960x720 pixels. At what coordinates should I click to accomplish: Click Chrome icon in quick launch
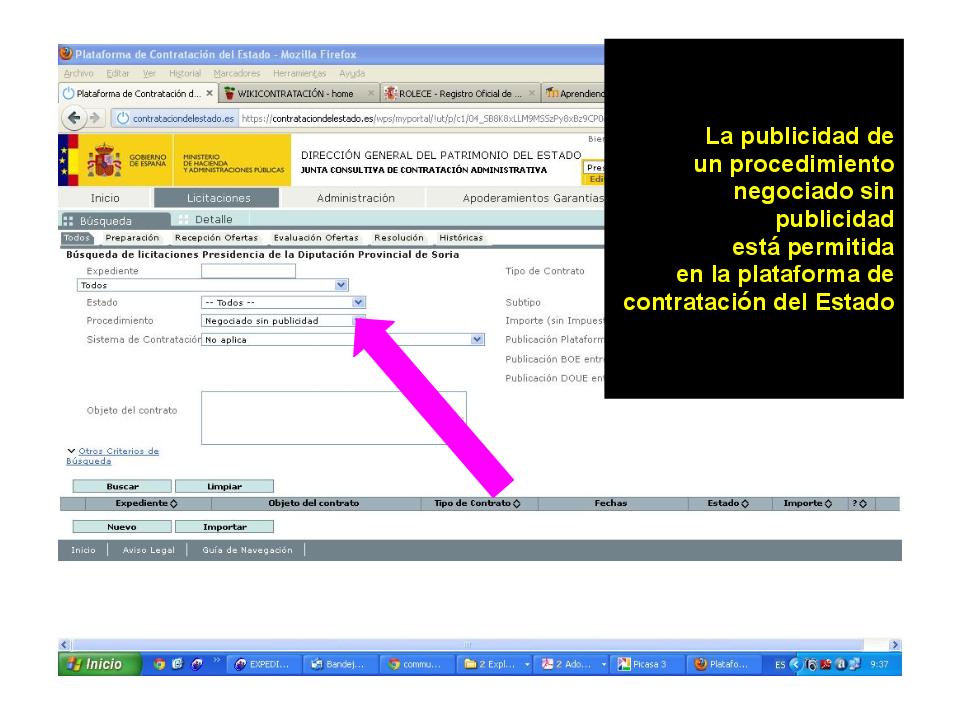[159, 664]
